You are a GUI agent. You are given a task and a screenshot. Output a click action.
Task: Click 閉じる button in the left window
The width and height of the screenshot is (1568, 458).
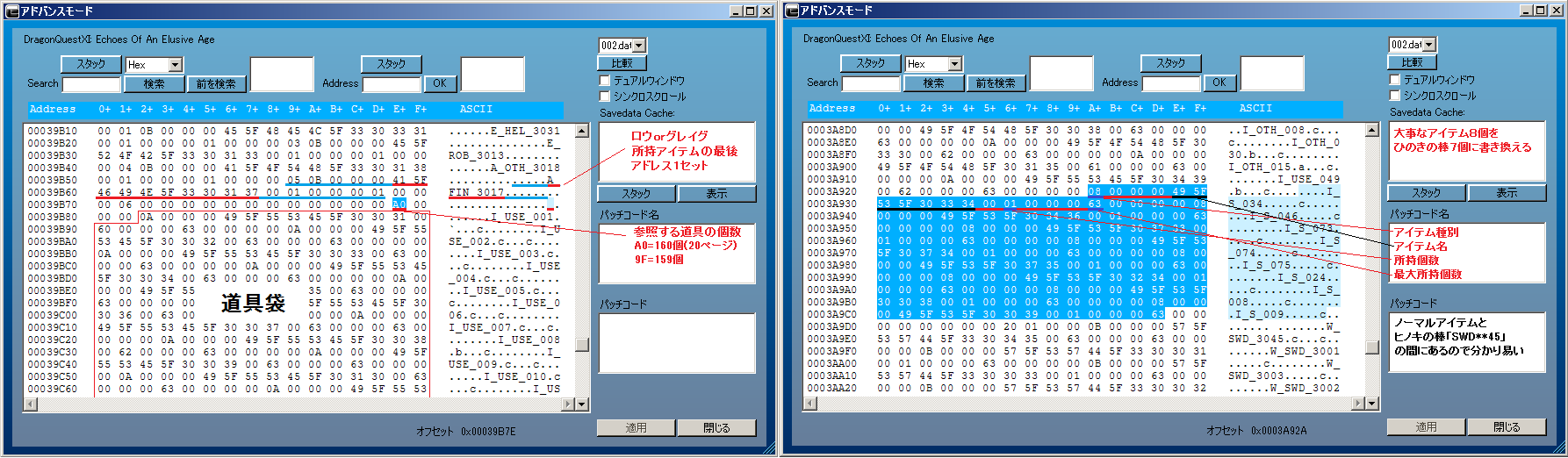point(716,428)
